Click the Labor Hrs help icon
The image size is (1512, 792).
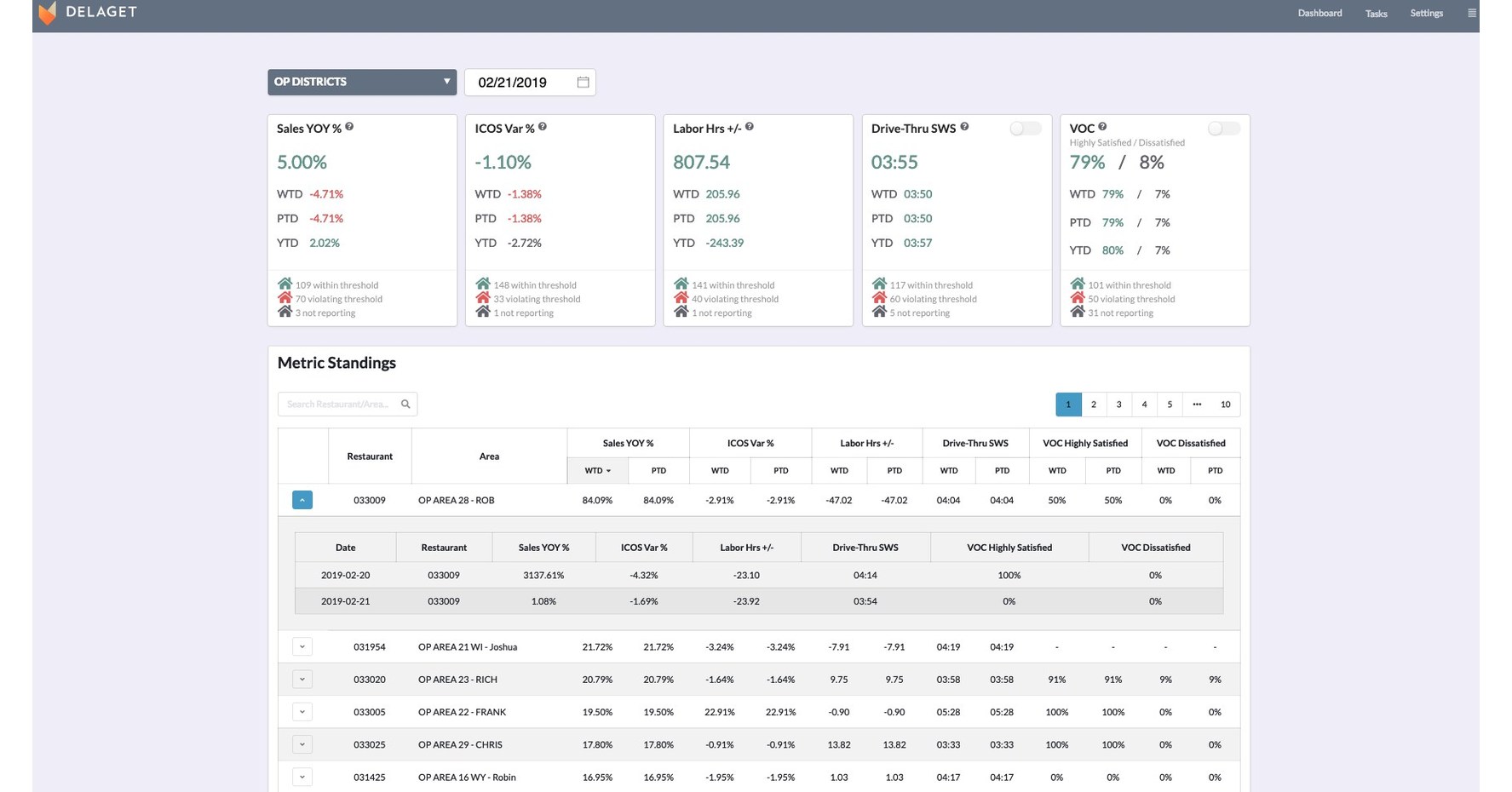click(750, 125)
